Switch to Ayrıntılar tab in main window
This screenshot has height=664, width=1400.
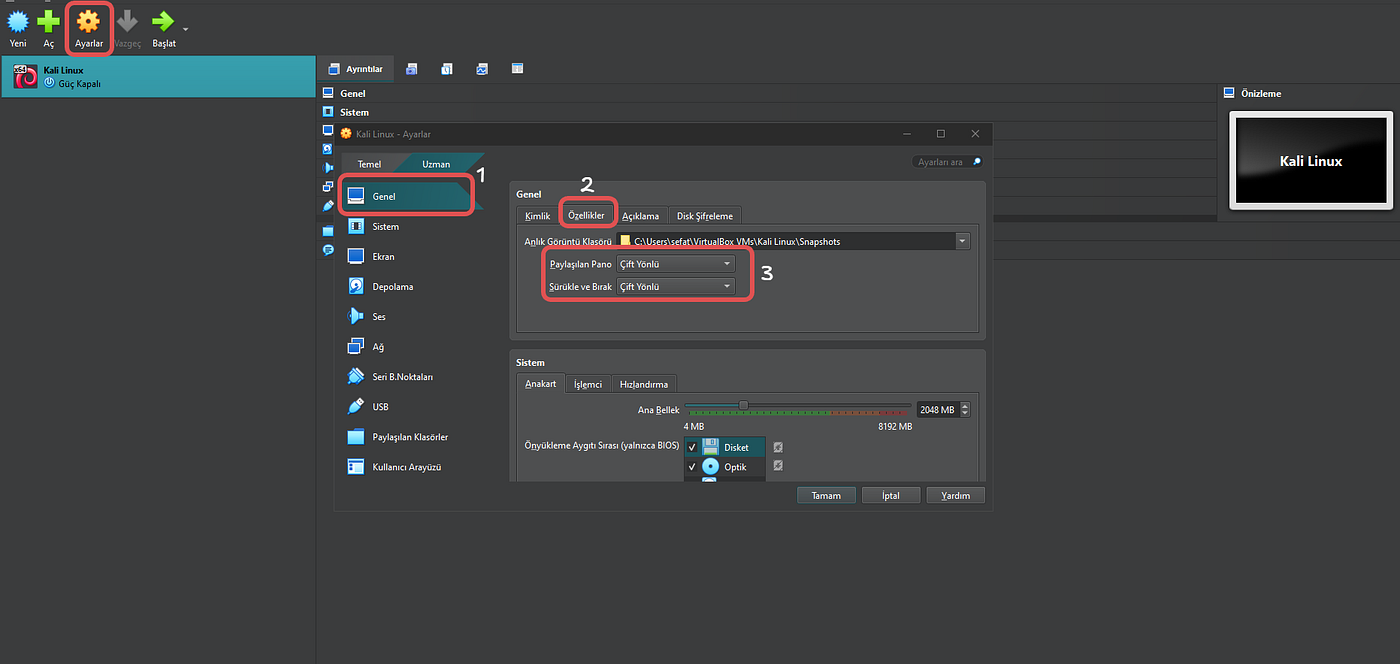(355, 69)
